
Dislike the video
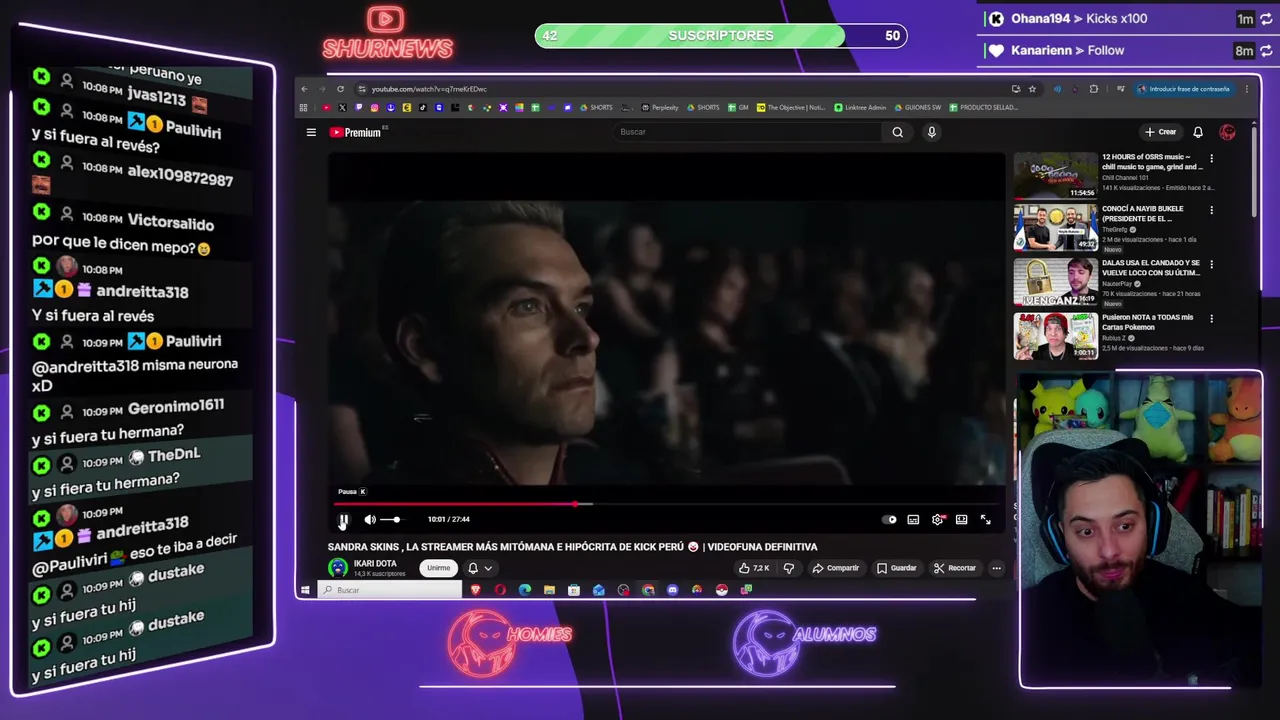pyautogui.click(x=788, y=568)
